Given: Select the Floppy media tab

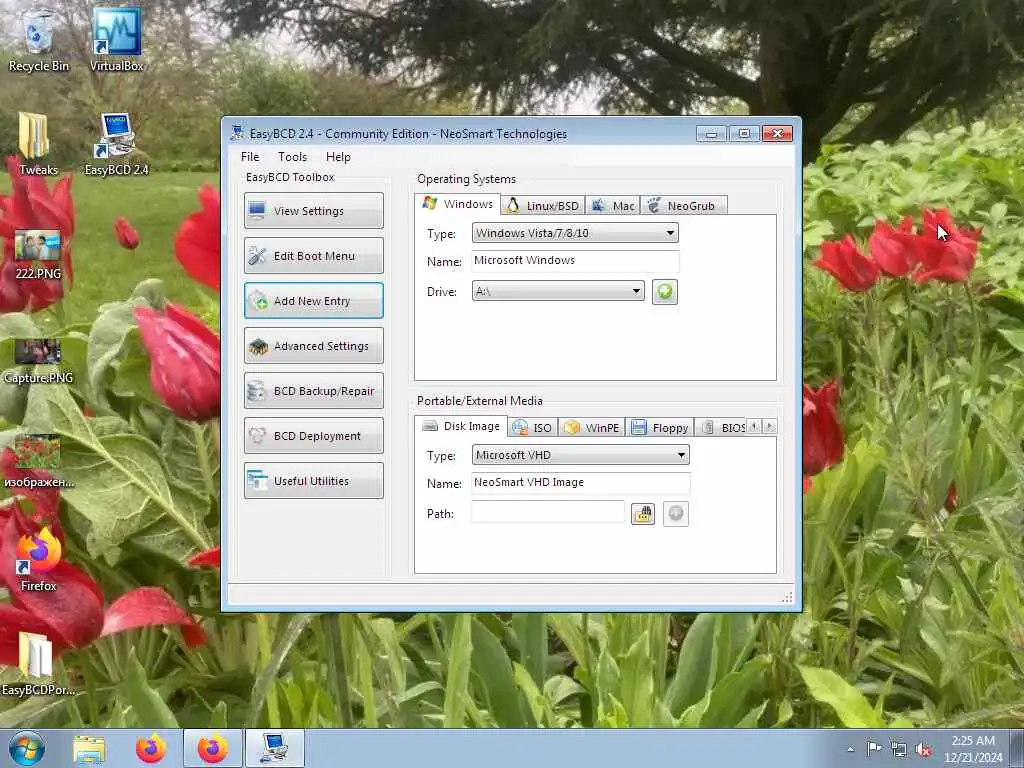Looking at the screenshot, I should click(x=660, y=428).
